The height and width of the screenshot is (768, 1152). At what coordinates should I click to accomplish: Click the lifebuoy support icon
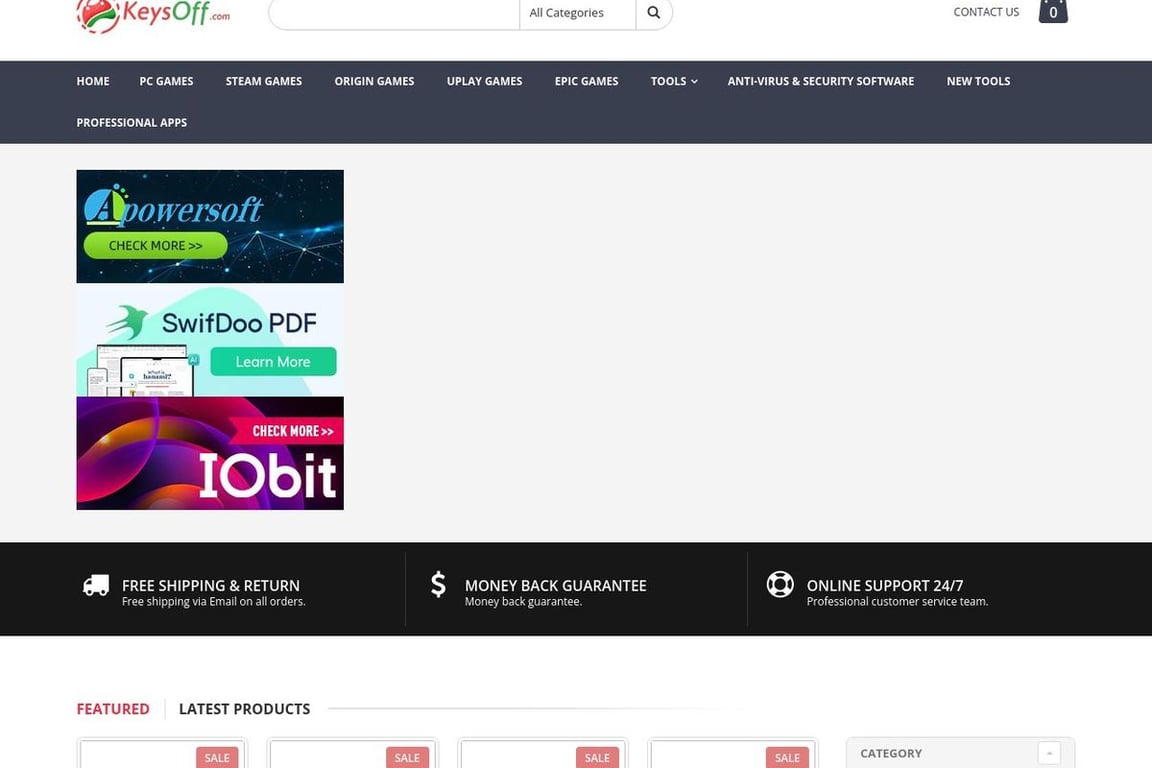[x=780, y=584]
